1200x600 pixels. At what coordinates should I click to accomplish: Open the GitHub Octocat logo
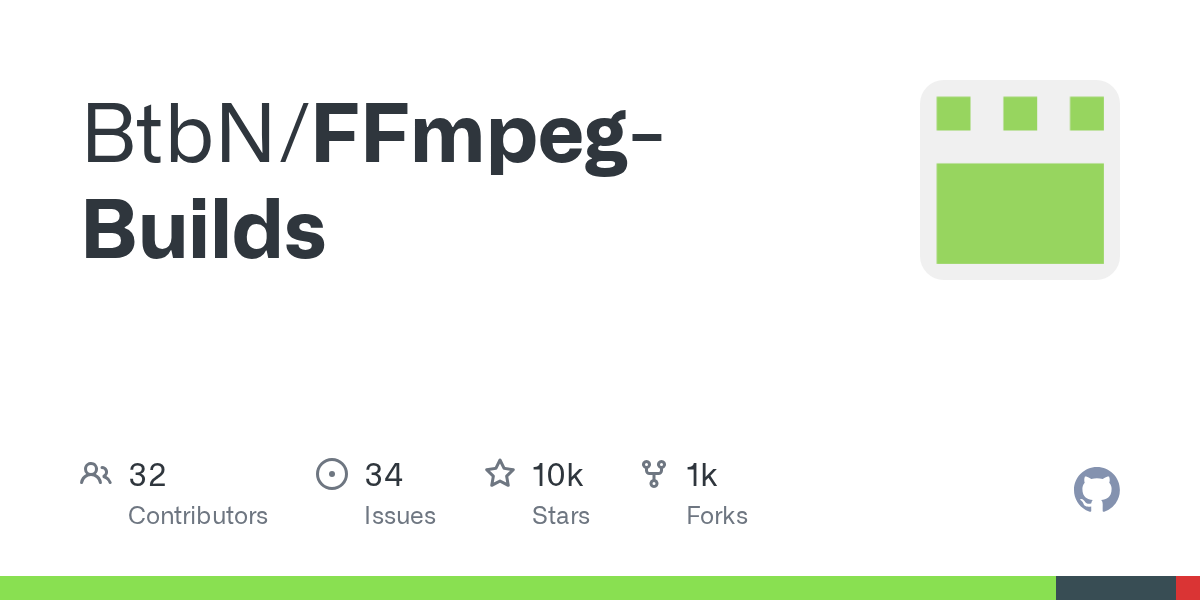pyautogui.click(x=1096, y=490)
